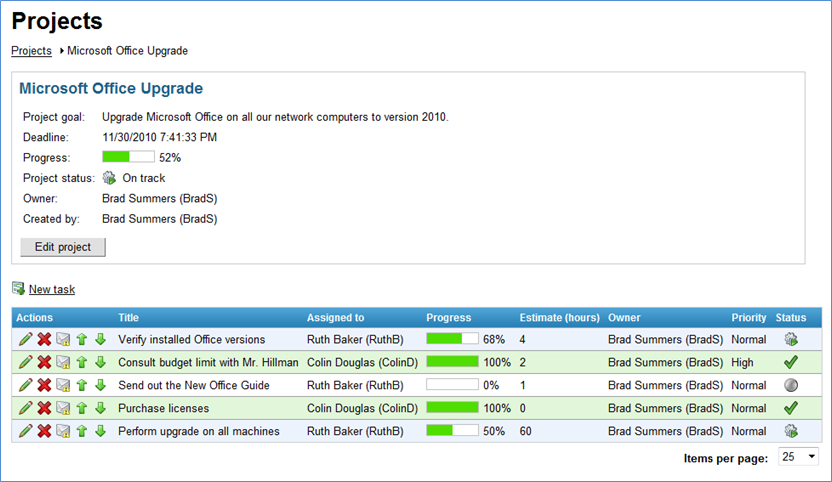The height and width of the screenshot is (482, 832).
Task: Send reminder for New Office Guide task
Action: click(63, 385)
